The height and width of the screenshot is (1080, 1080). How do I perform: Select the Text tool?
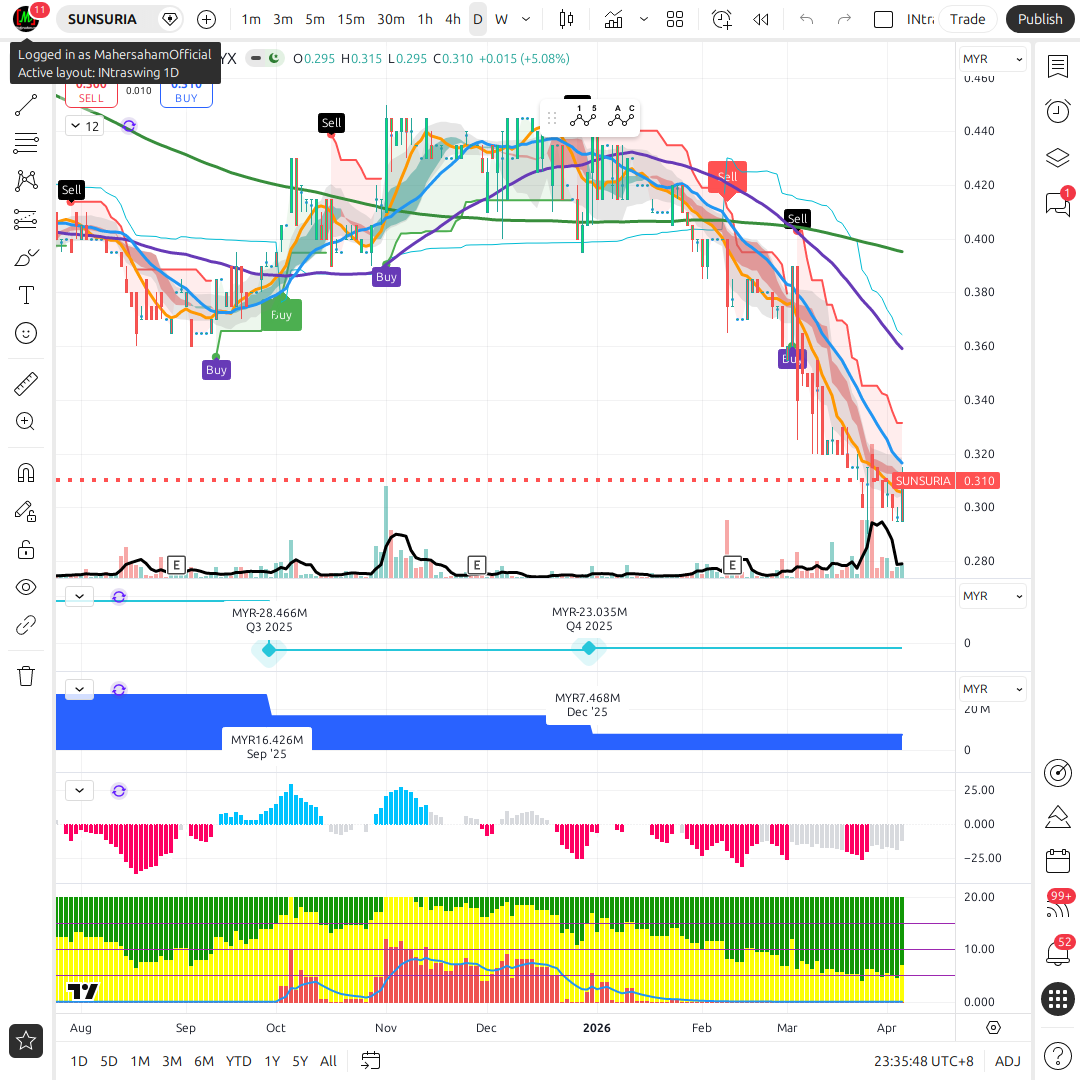tap(26, 295)
